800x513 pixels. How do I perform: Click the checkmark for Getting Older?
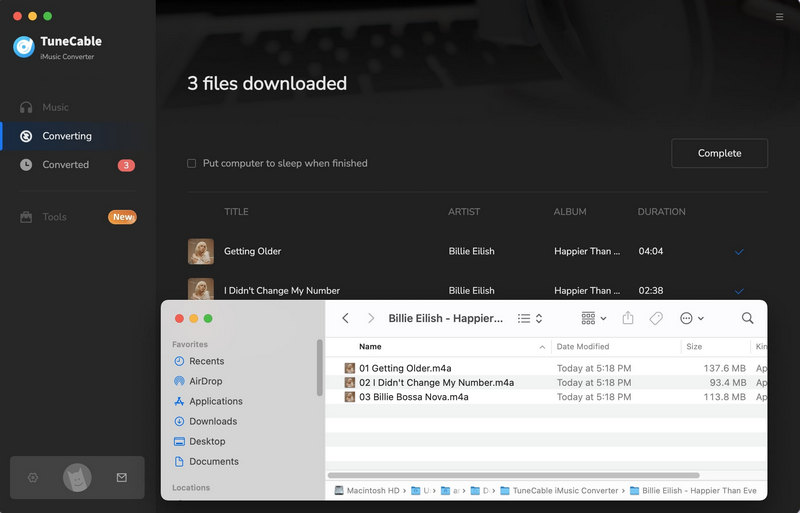pyautogui.click(x=739, y=252)
